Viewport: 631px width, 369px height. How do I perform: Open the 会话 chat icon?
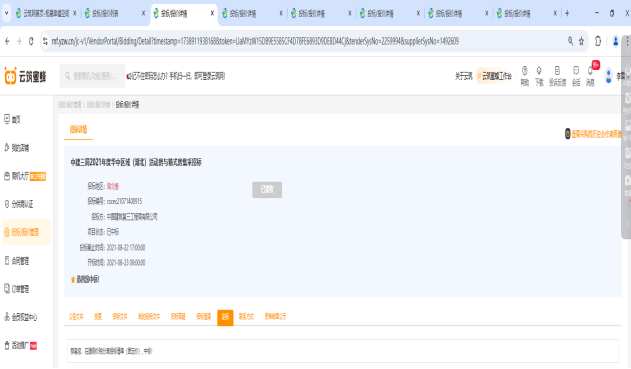click(576, 76)
